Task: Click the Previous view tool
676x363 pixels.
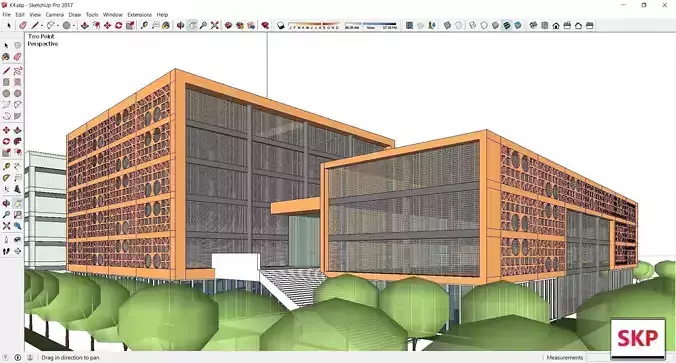Action: tap(17, 225)
